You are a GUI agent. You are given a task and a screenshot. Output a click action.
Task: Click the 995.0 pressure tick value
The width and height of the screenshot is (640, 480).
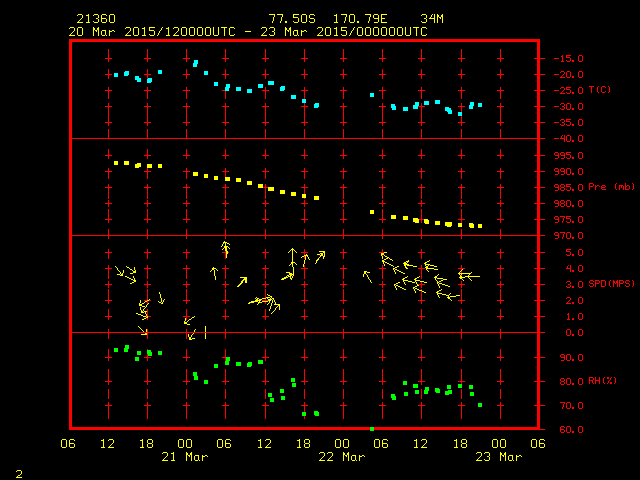click(569, 156)
